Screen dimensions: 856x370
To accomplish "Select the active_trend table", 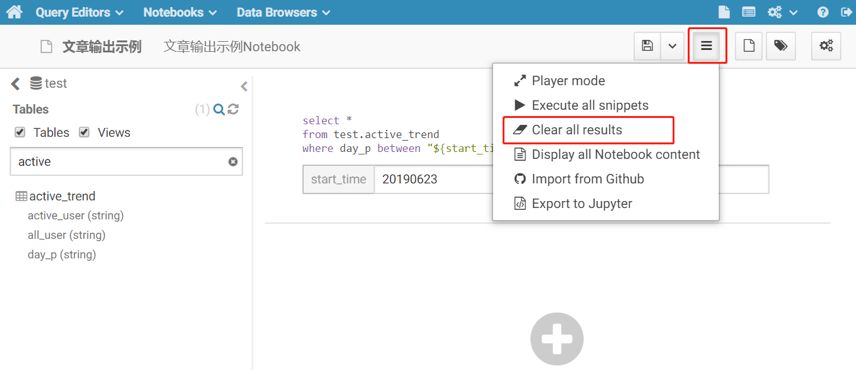I will point(62,196).
